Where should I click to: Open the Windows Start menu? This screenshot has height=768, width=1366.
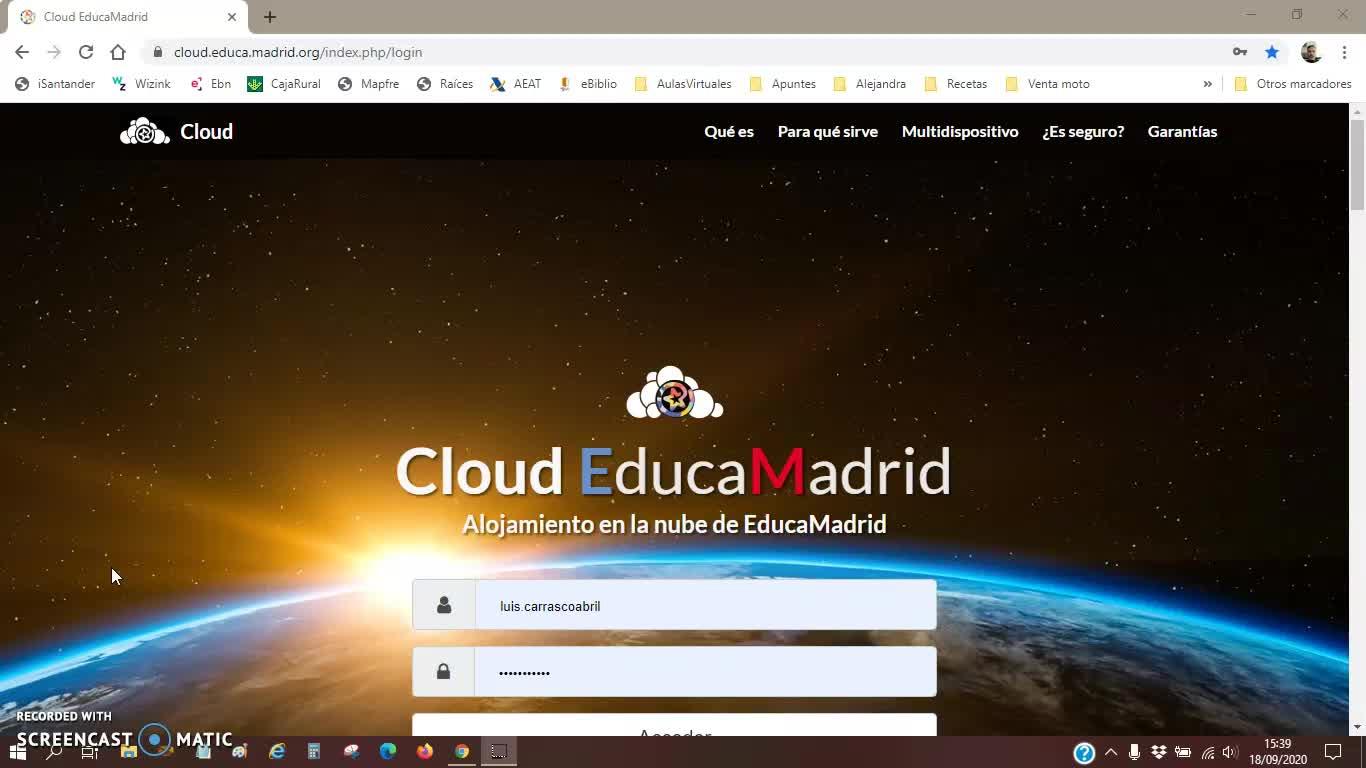[x=17, y=752]
